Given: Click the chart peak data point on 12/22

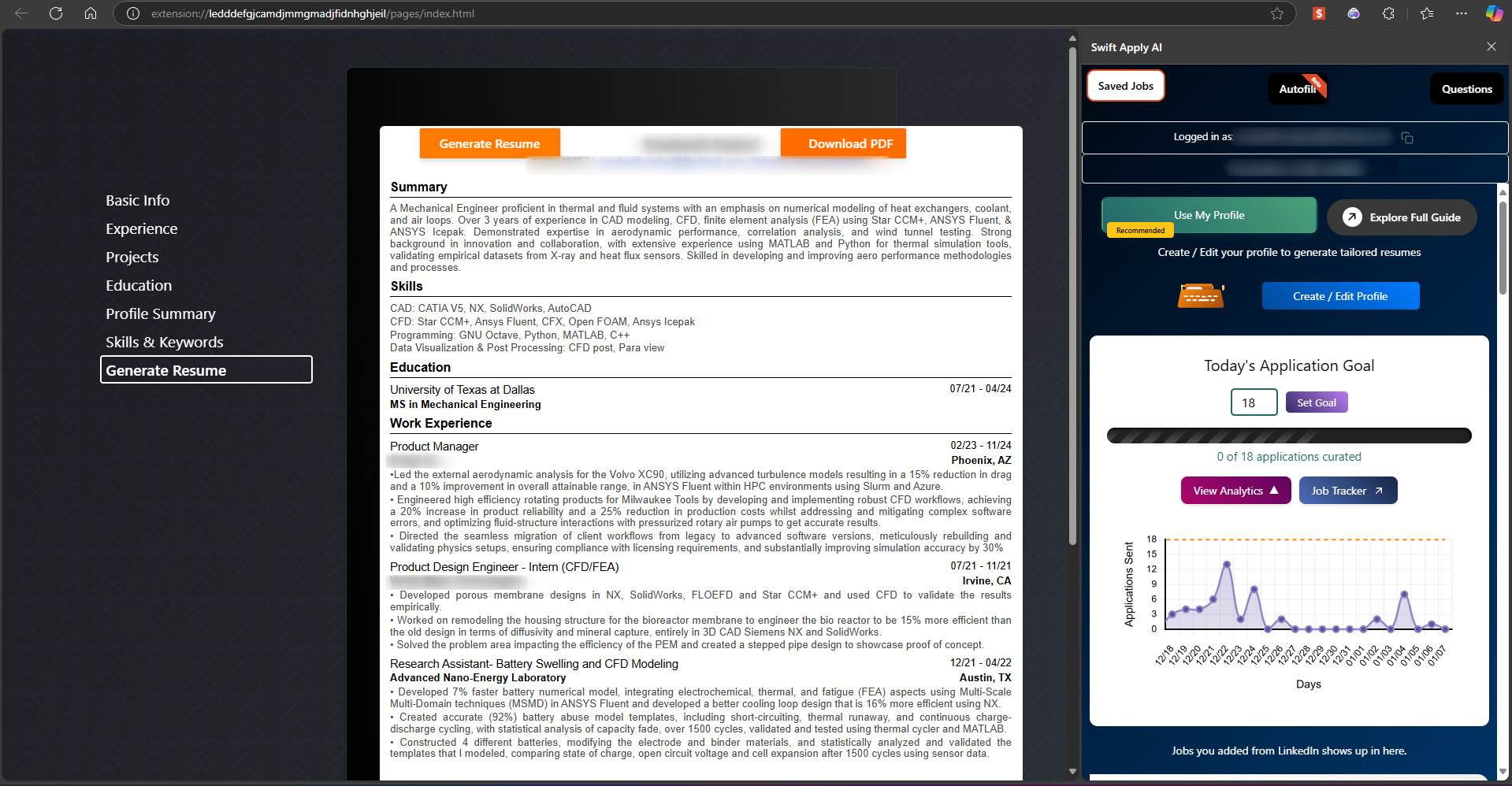Looking at the screenshot, I should 1226,564.
